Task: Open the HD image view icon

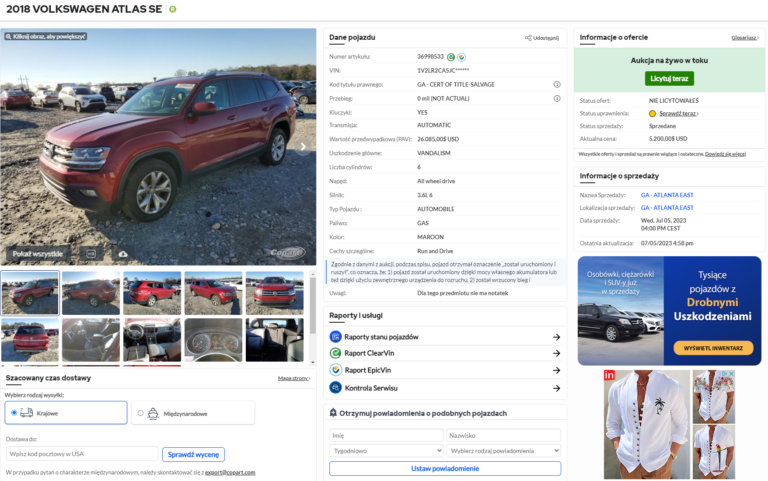Action: click(x=90, y=254)
